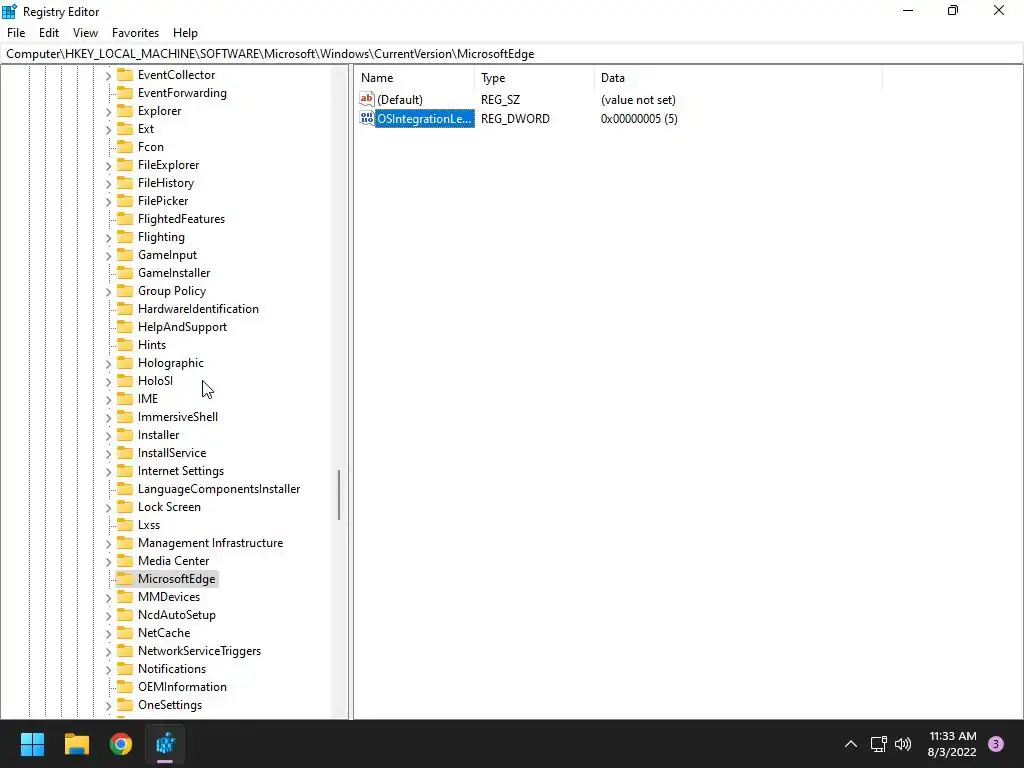Viewport: 1024px width, 768px height.
Task: Select the InstallService key
Action: click(x=172, y=453)
